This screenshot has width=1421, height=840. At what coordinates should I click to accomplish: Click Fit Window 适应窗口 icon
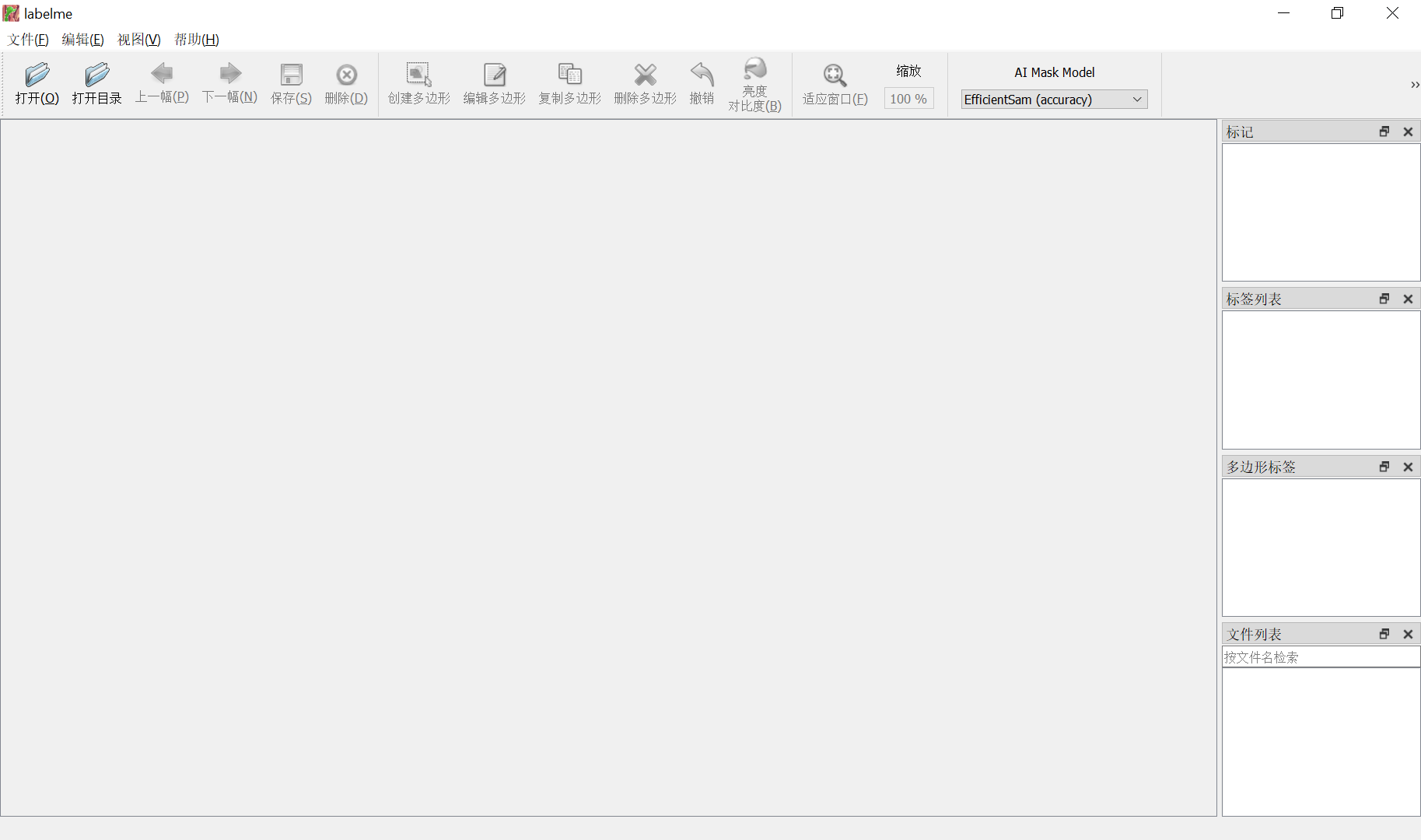click(835, 75)
